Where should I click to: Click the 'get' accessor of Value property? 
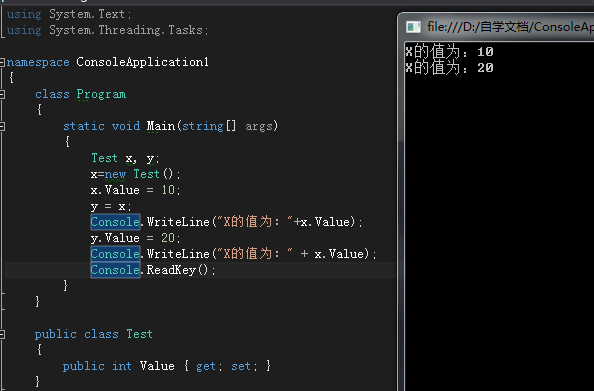(x=206, y=366)
